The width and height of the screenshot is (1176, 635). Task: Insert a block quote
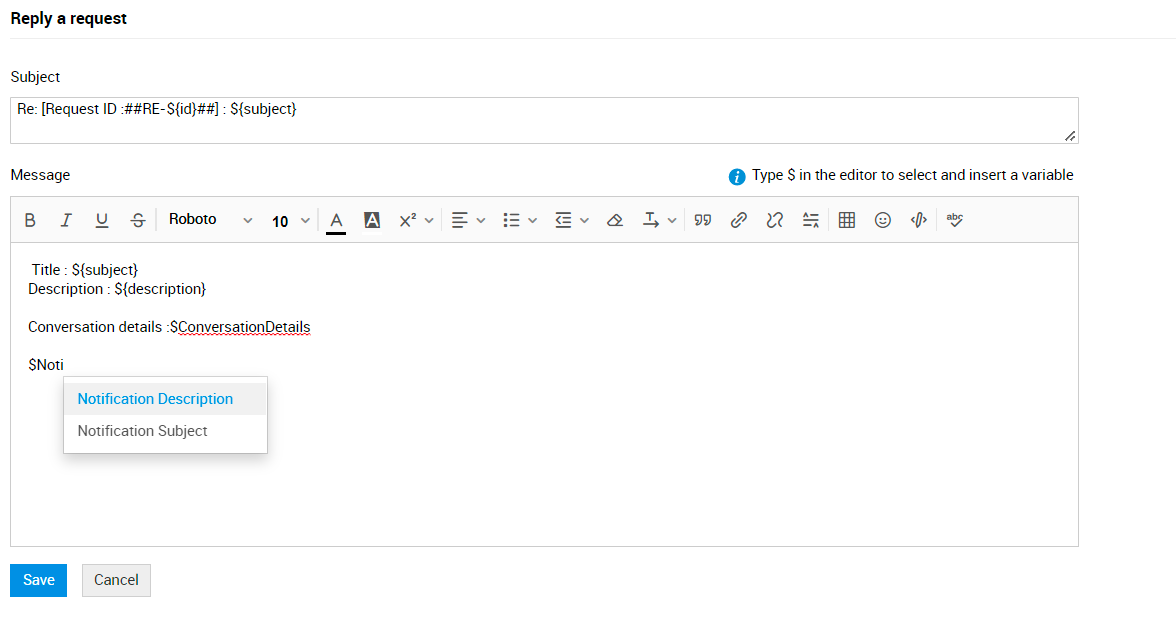click(703, 220)
